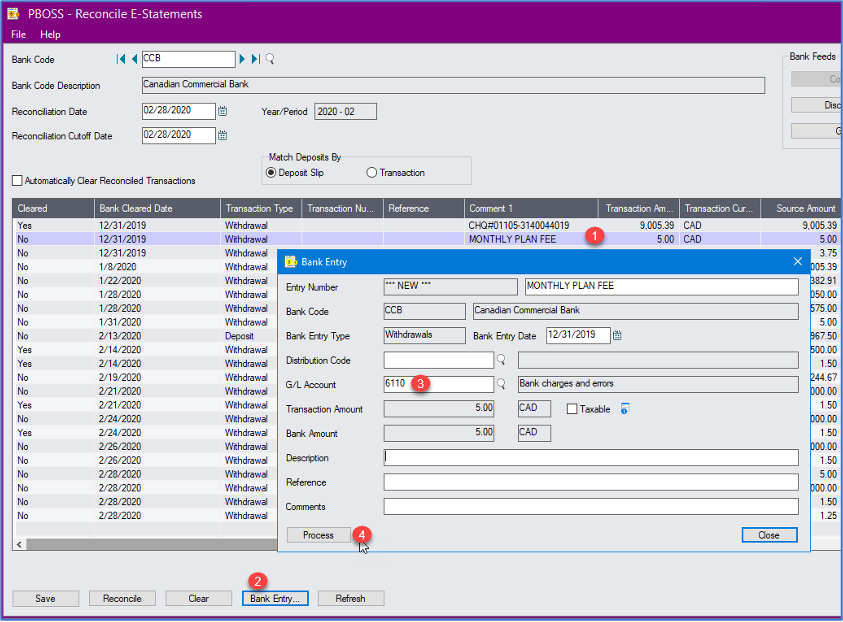Viewport: 843px width, 622px height.
Task: Click MONTHLY PLAN FEE entry description field
Action: click(661, 287)
